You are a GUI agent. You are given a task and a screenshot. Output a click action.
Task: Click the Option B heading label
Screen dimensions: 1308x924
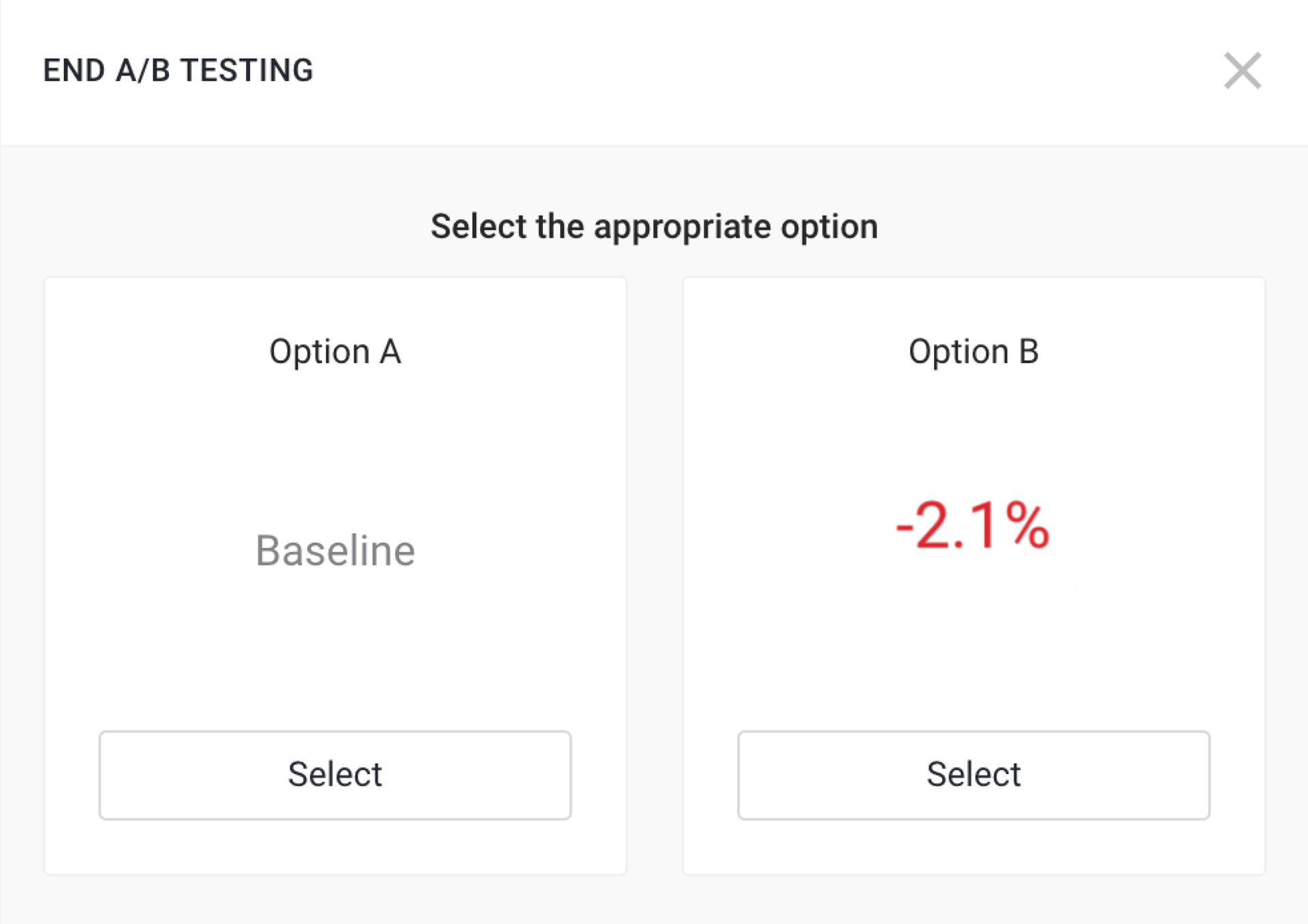tap(973, 352)
